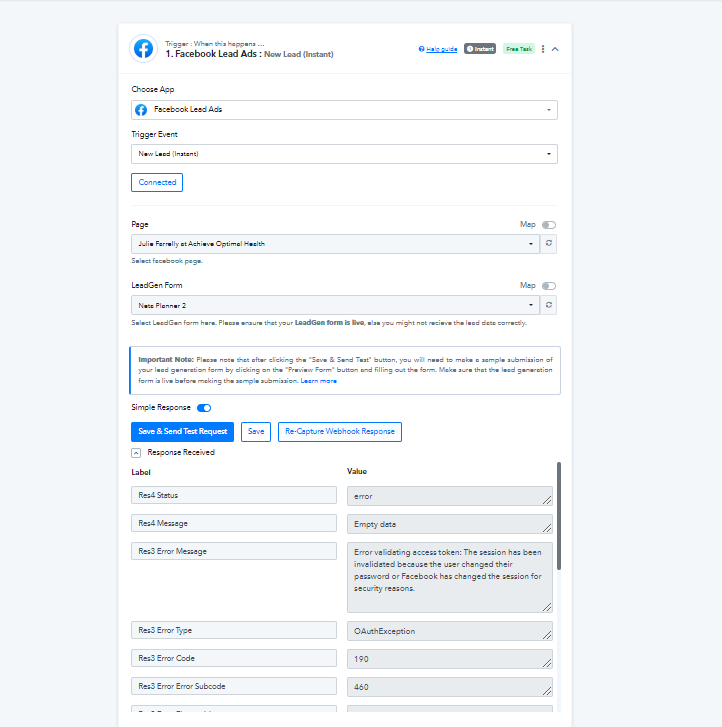
Task: Click the Connected button
Action: click(x=157, y=182)
